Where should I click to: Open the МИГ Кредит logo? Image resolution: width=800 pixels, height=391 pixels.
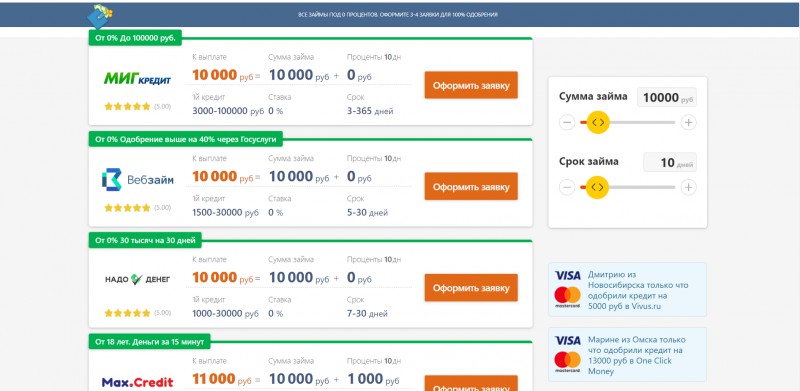pos(138,79)
